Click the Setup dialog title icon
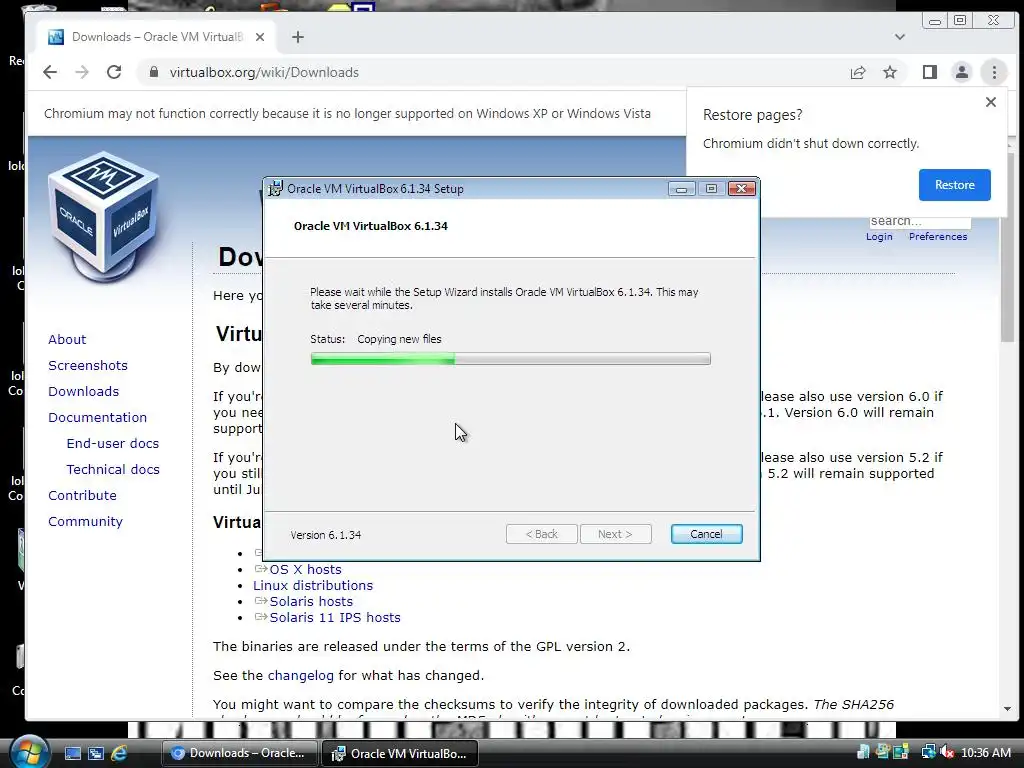 tap(275, 189)
